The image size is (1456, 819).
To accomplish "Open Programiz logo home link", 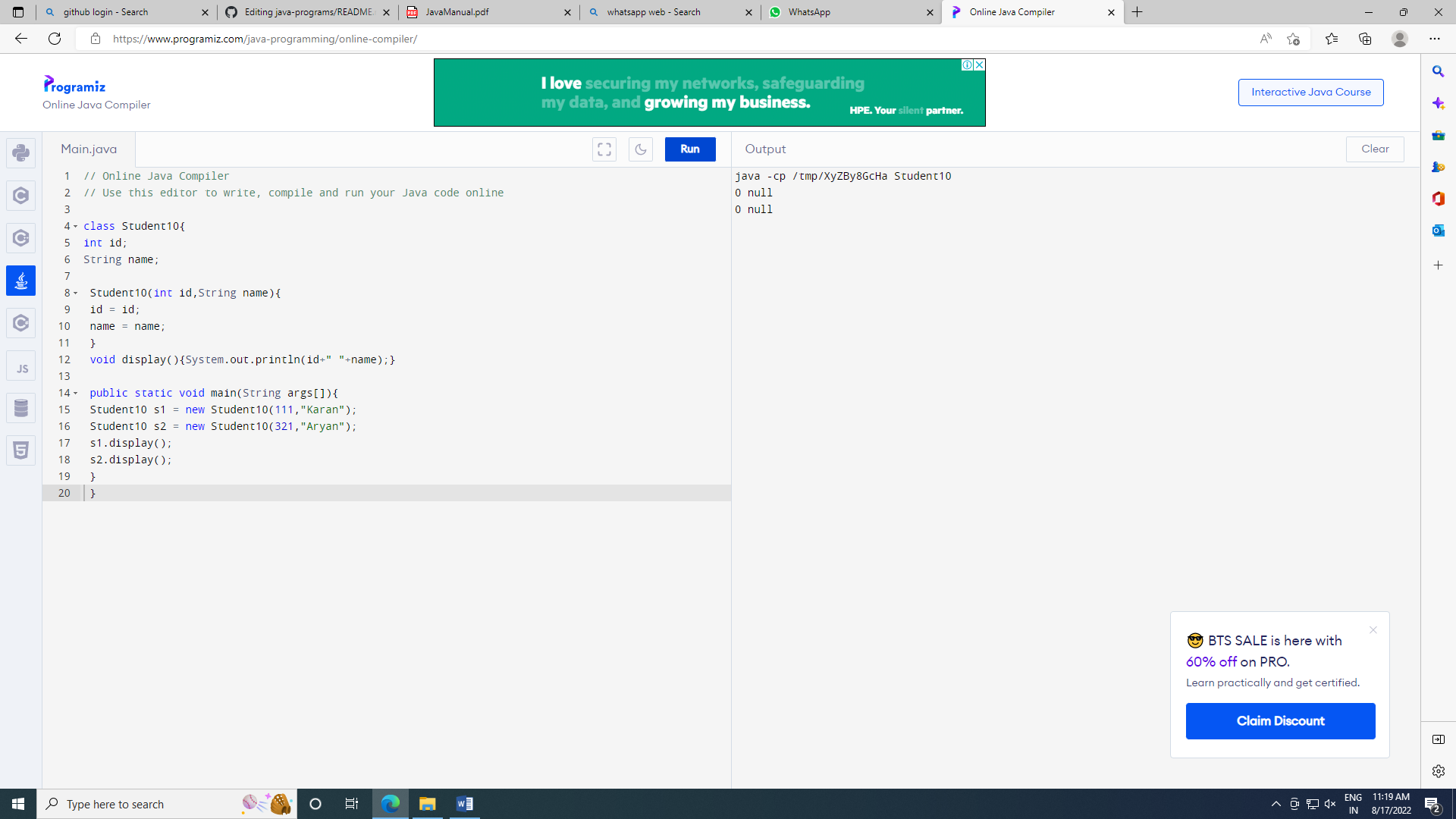I will pyautogui.click(x=74, y=85).
